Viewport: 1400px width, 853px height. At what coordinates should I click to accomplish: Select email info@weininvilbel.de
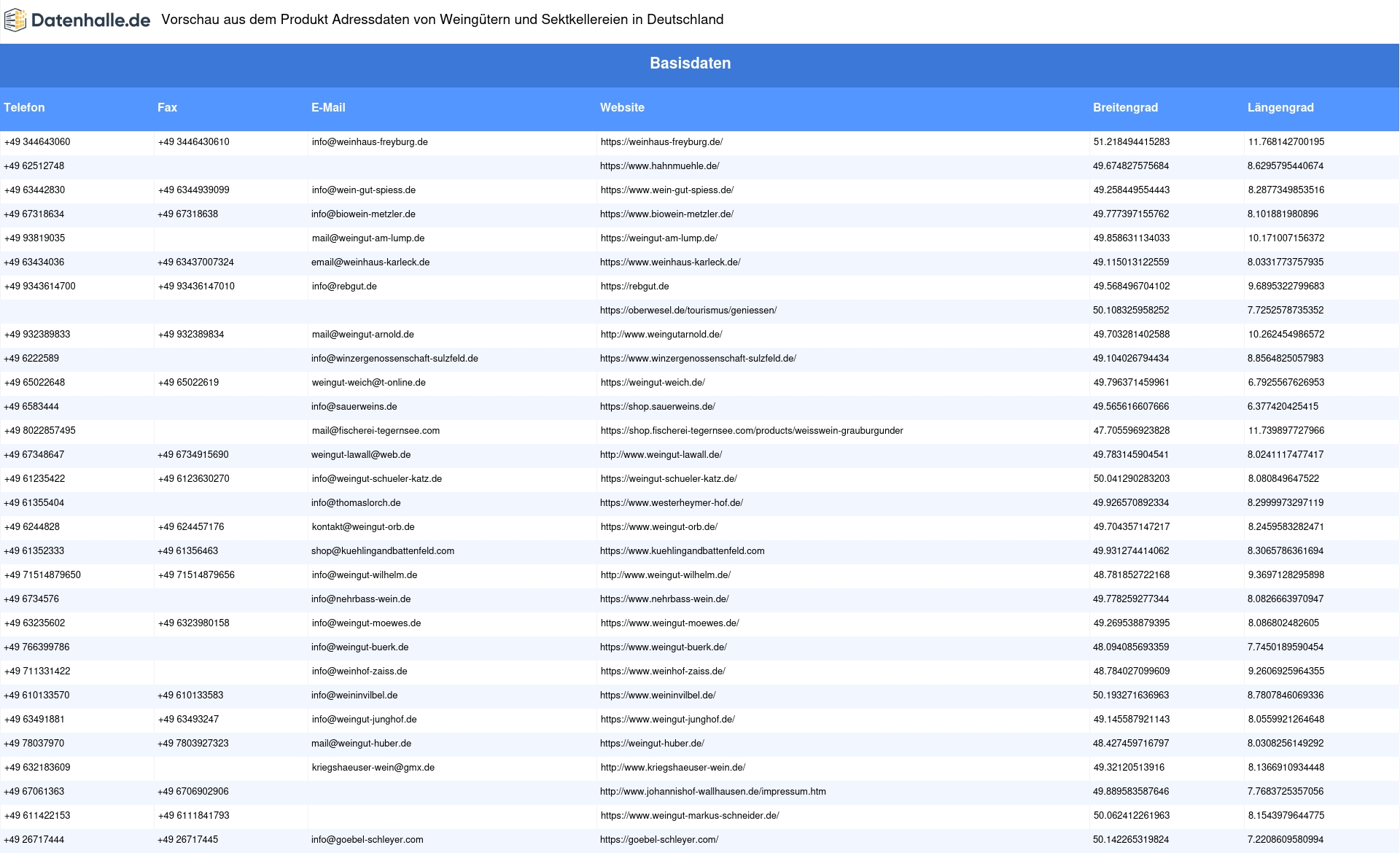(354, 696)
